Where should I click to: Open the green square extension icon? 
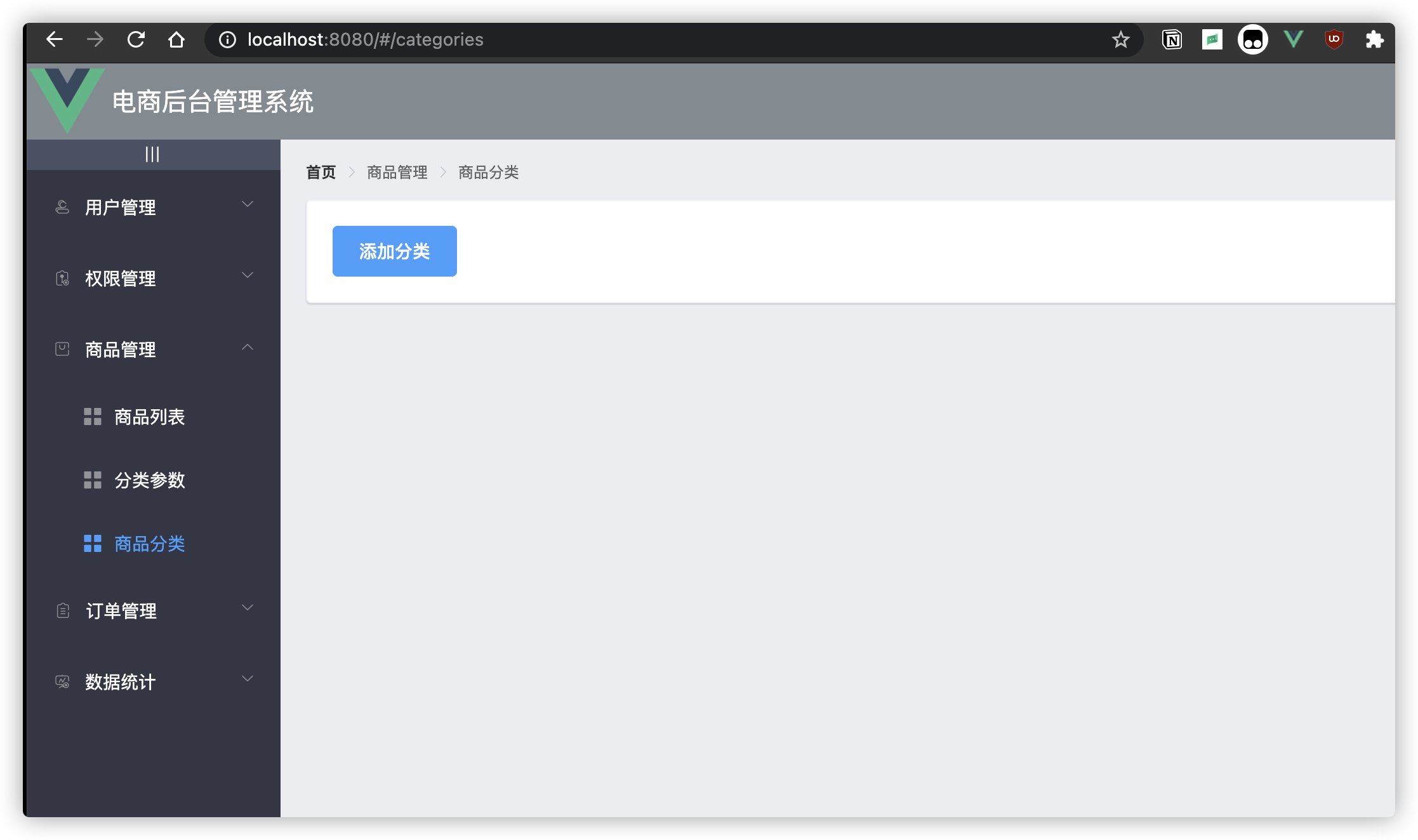tap(1212, 39)
